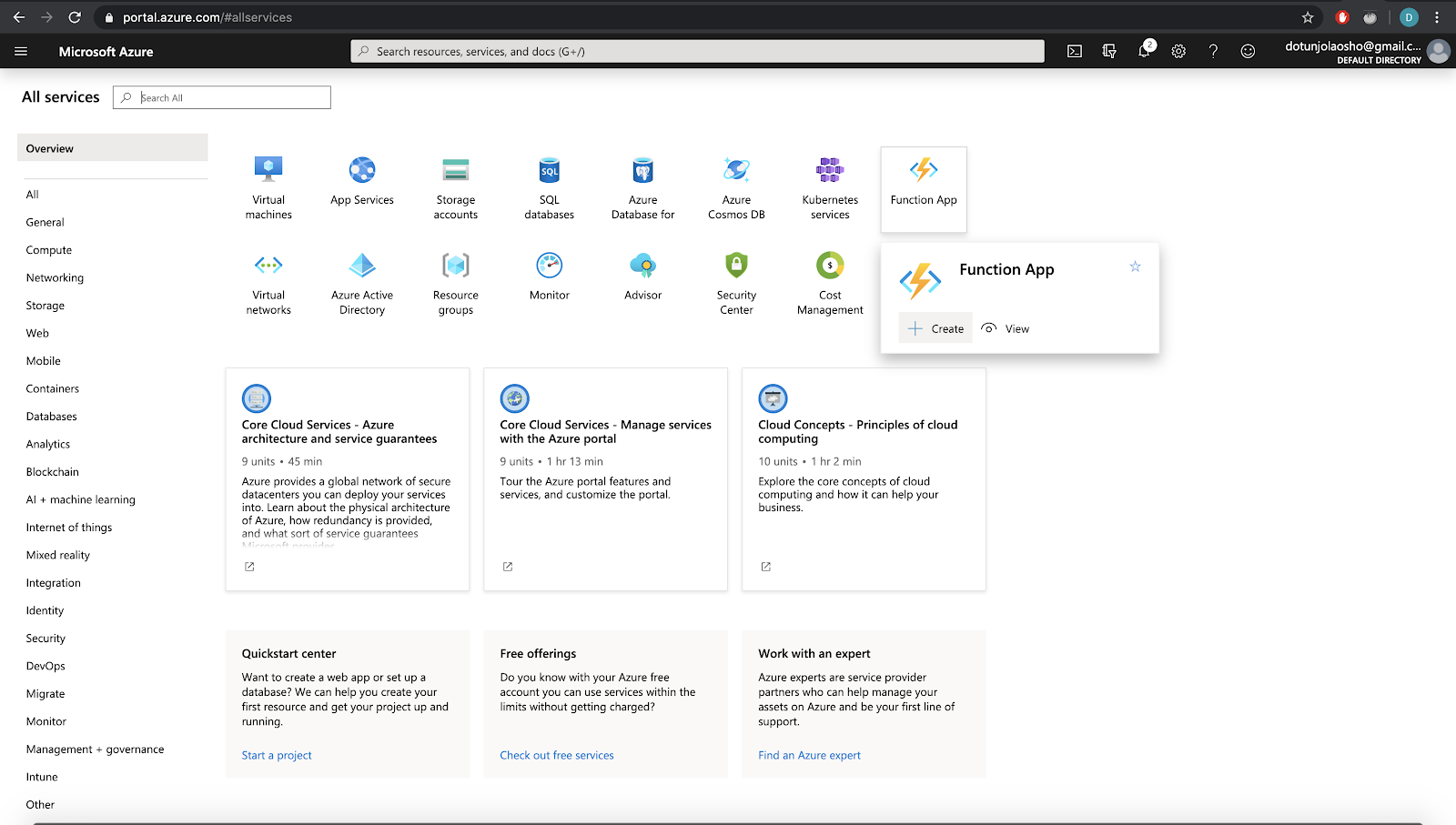Select the Storage category
This screenshot has height=825, width=1456.
pos(45,306)
